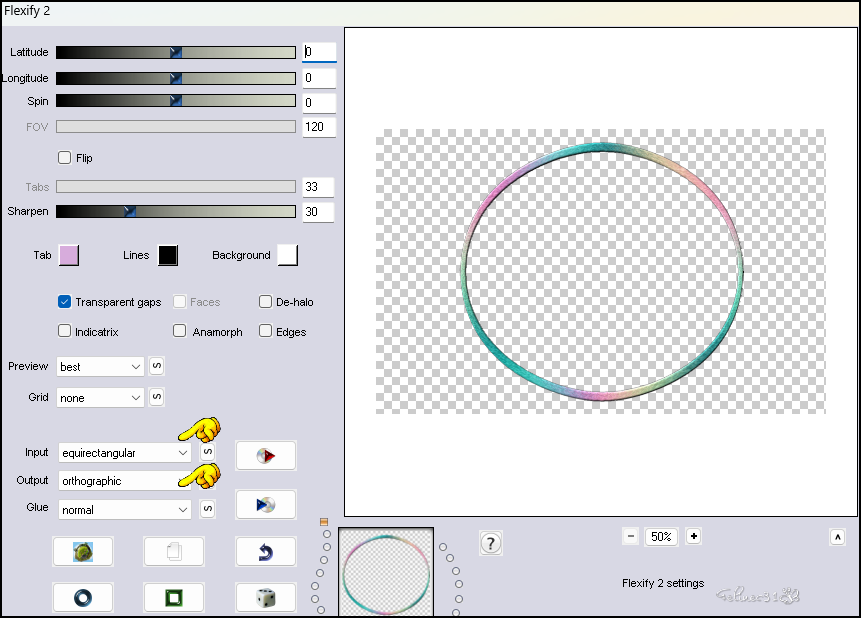Image resolution: width=861 pixels, height=618 pixels.
Task: Click the dark blue ring button
Action: coord(82,597)
